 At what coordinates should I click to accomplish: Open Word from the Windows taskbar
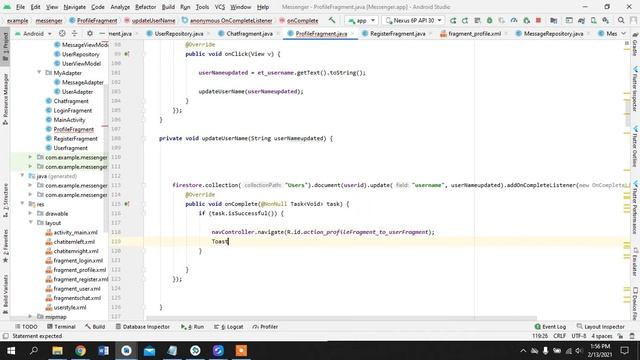coord(103,351)
